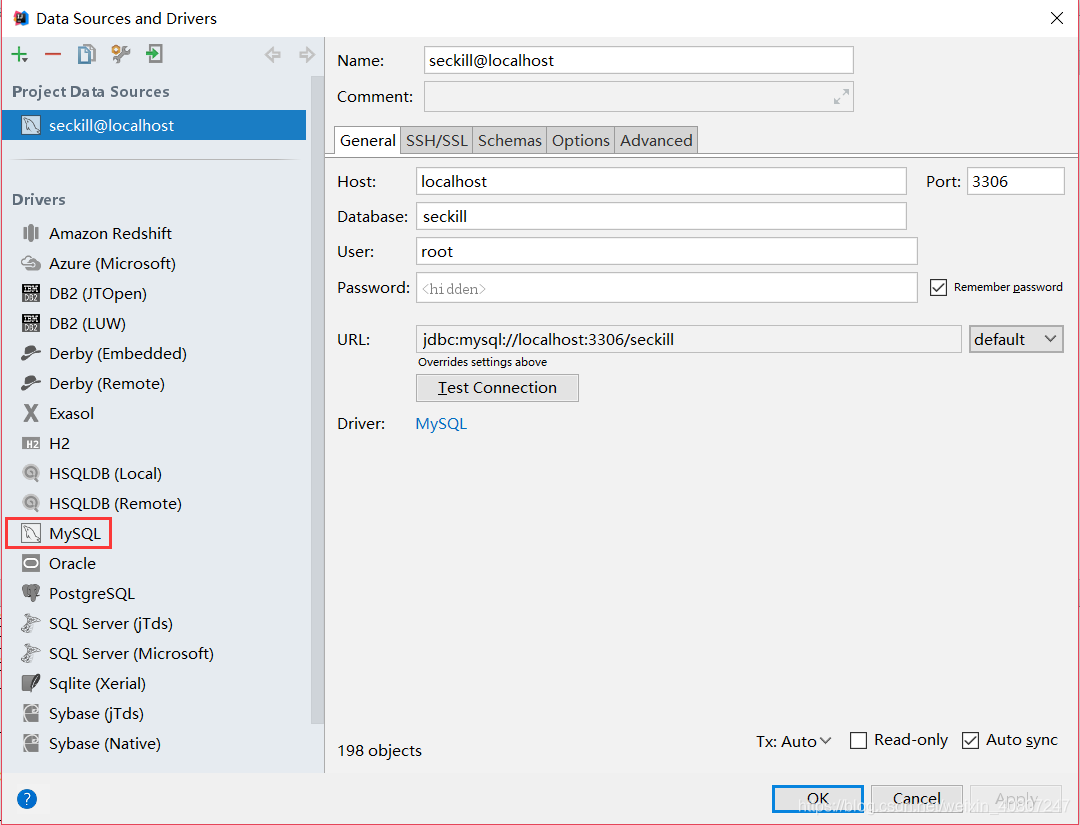Switch to the Schemas tab
This screenshot has height=825, width=1080.
coord(510,140)
